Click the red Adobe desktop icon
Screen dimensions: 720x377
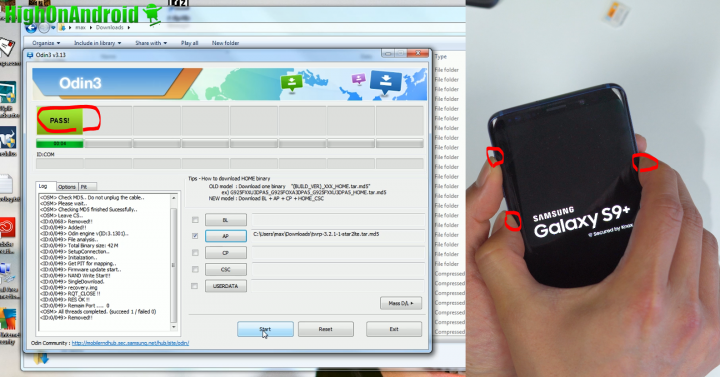tap(8, 228)
